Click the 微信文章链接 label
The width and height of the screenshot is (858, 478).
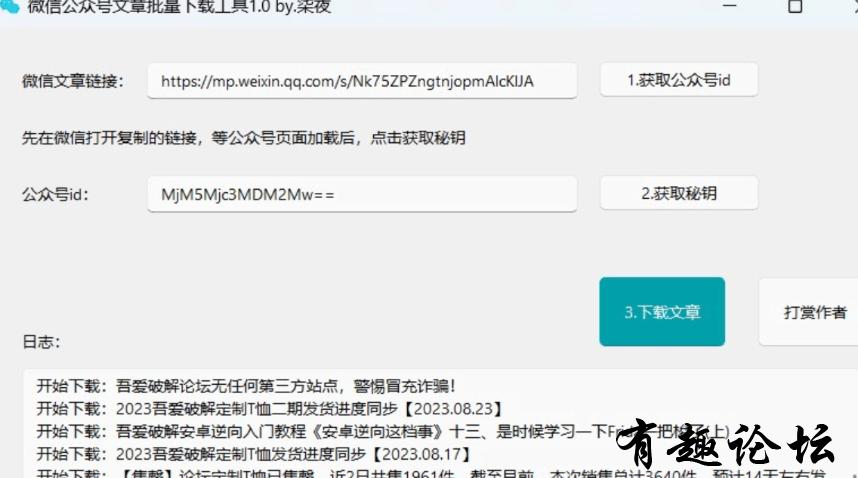pyautogui.click(x=73, y=81)
